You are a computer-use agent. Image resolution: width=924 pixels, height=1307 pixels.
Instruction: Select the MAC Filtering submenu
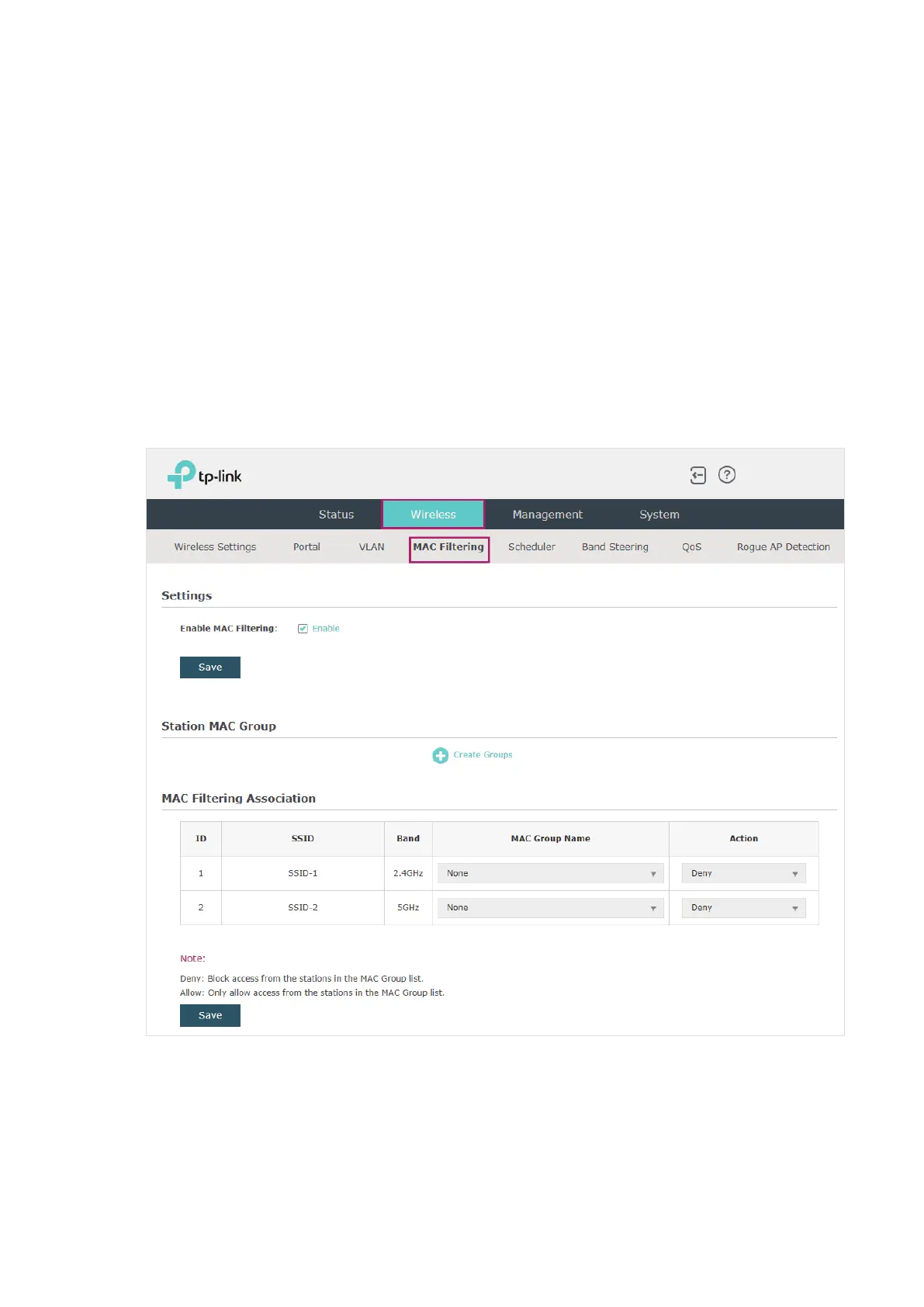(x=448, y=547)
